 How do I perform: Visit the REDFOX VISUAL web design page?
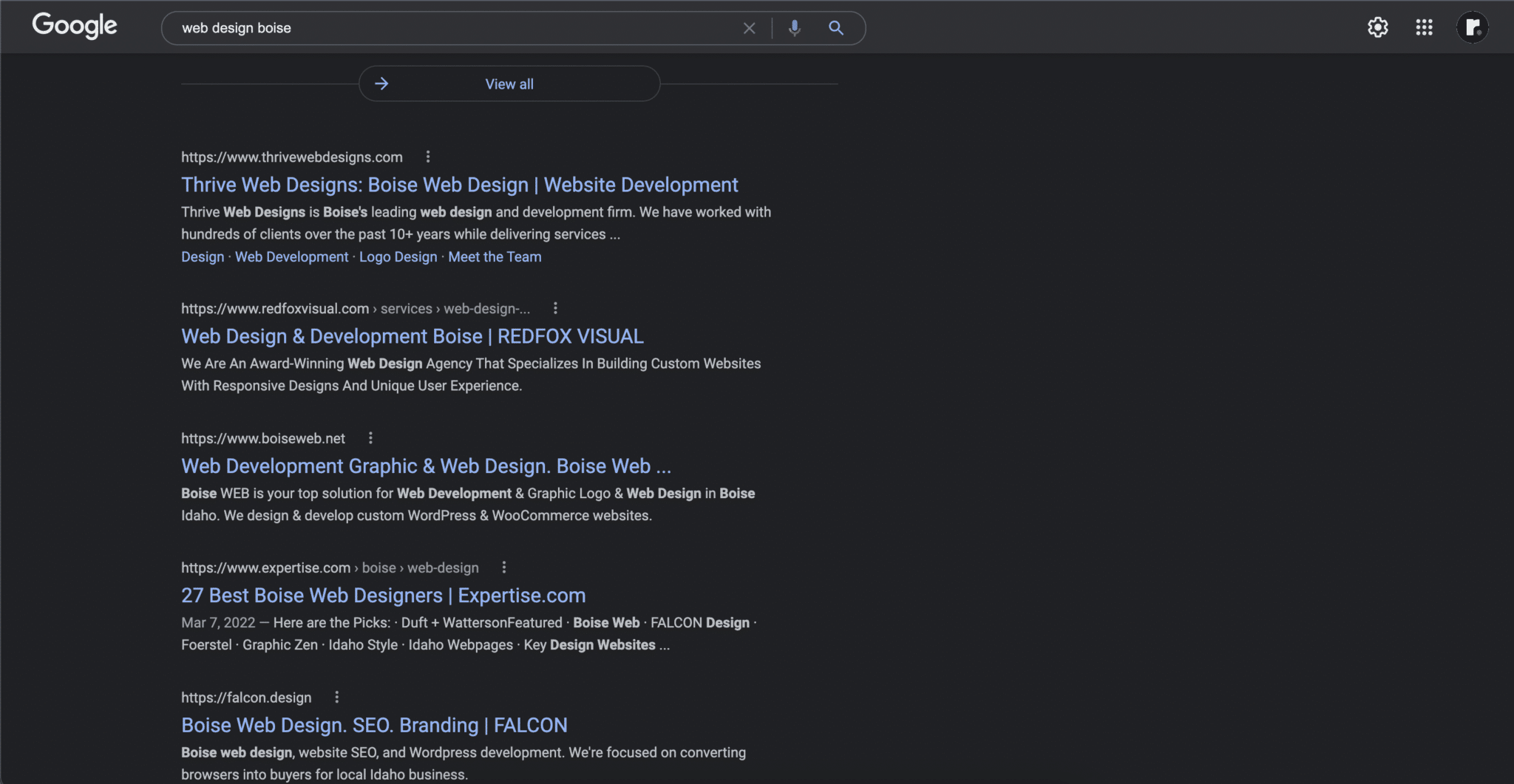point(412,336)
